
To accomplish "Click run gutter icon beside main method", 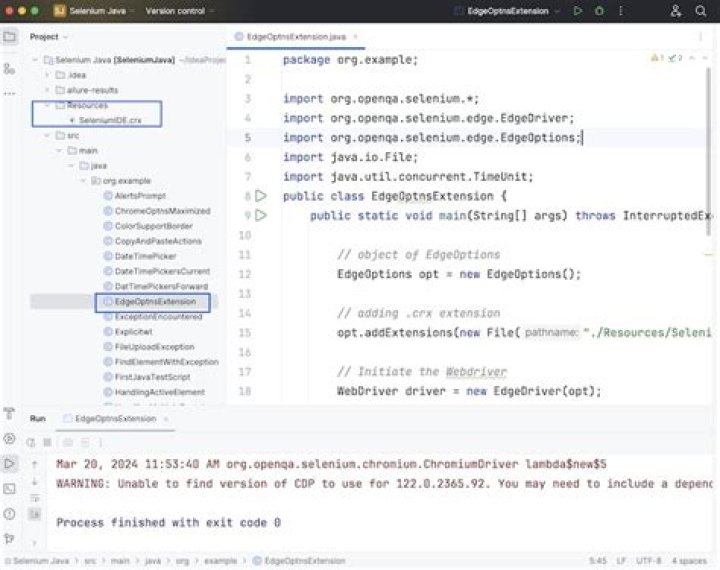I will pyautogui.click(x=261, y=215).
